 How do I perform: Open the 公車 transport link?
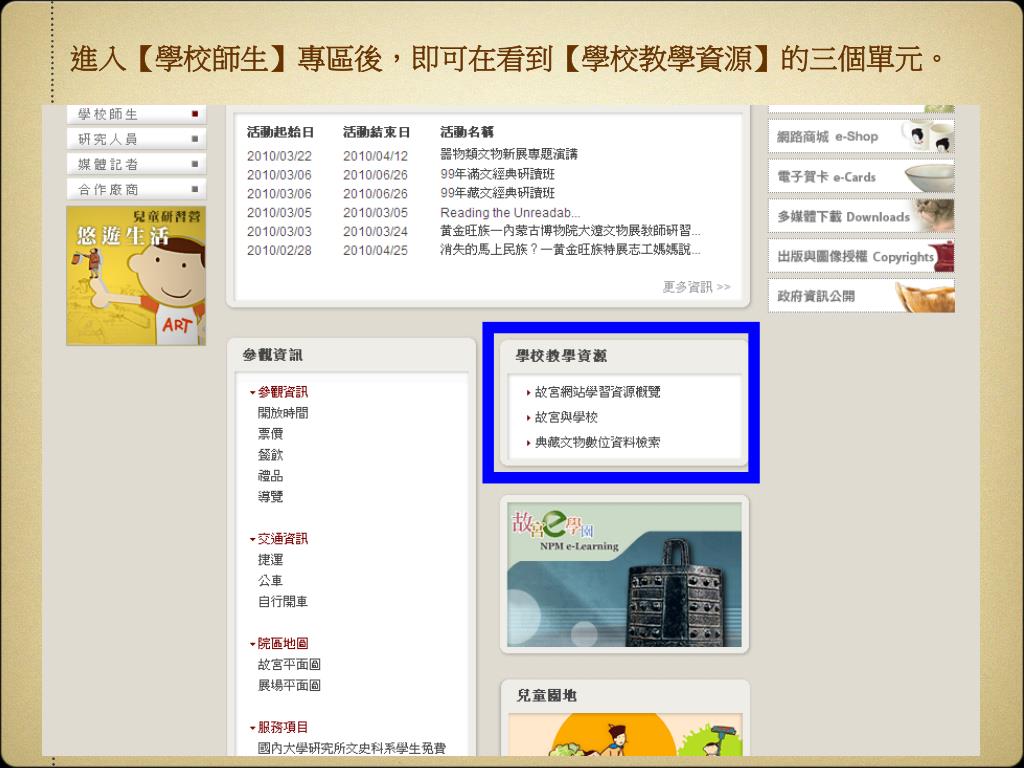click(x=270, y=581)
